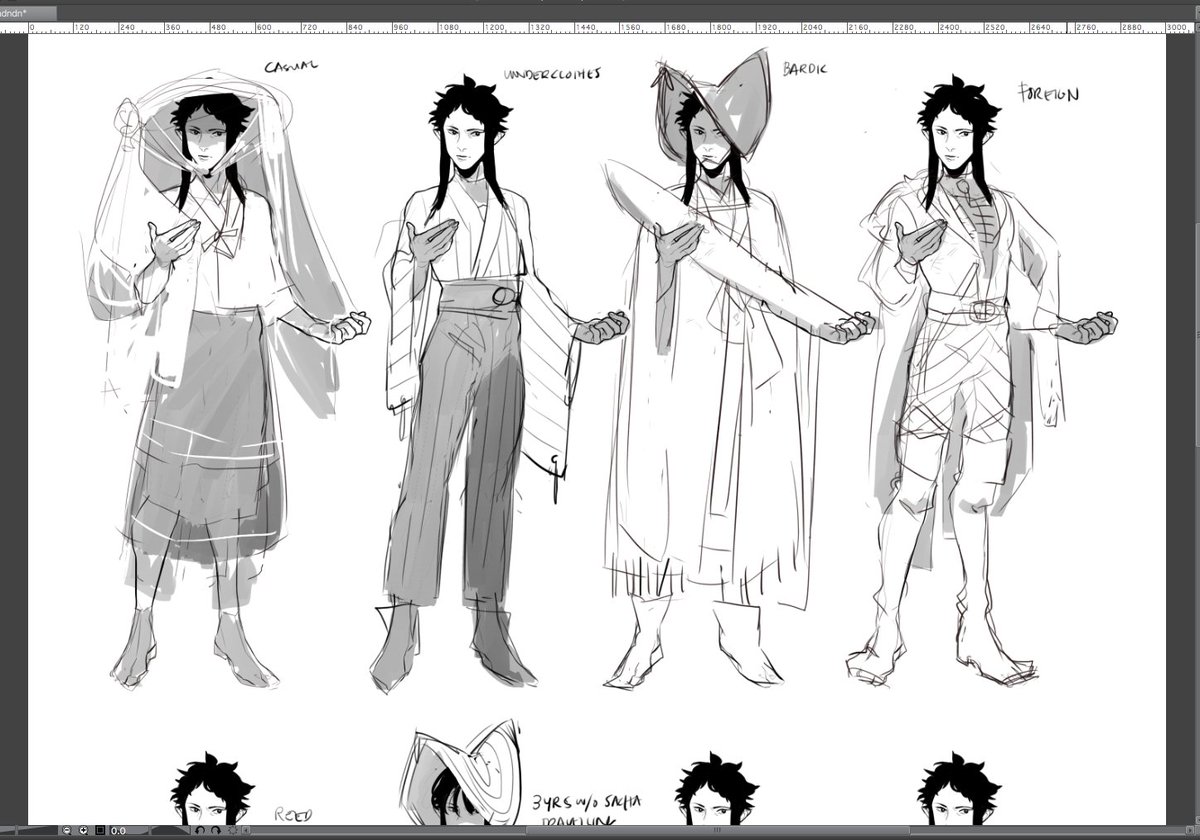Click the handwritten BARDIC label on the canvas
The image size is (1200, 840).
pos(804,69)
